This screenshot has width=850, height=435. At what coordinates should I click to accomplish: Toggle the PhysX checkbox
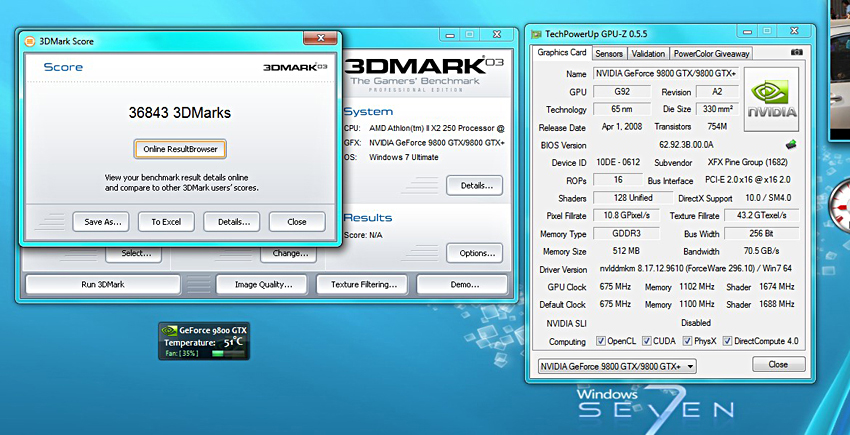point(687,341)
